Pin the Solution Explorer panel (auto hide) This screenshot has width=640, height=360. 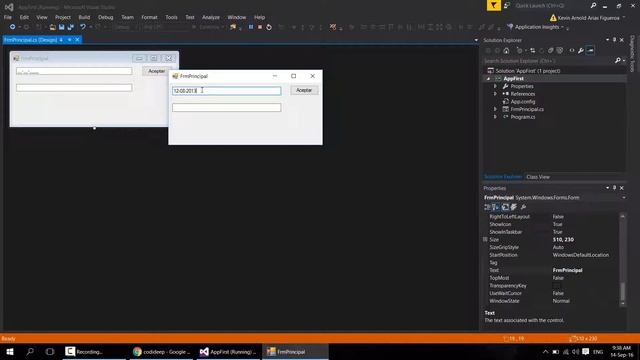[x=614, y=40]
